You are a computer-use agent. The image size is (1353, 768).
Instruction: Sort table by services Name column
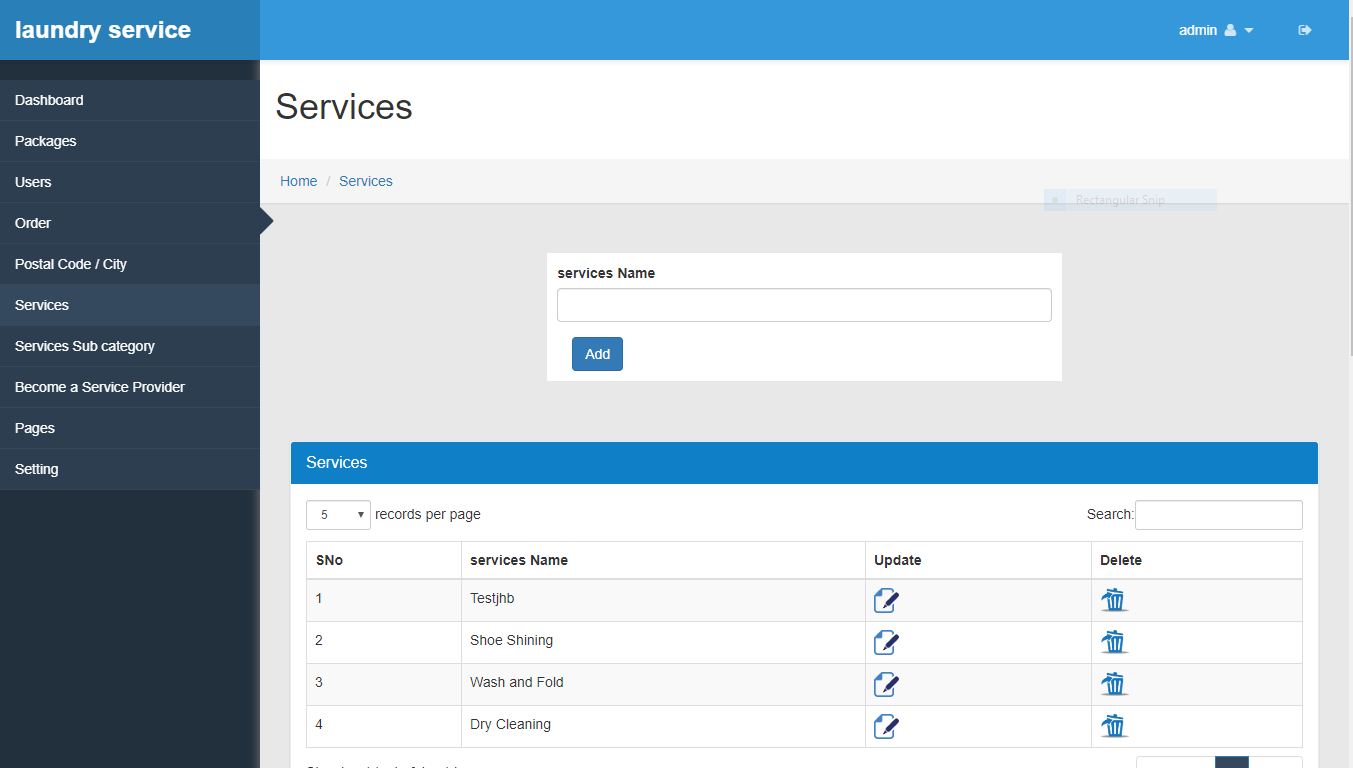519,560
